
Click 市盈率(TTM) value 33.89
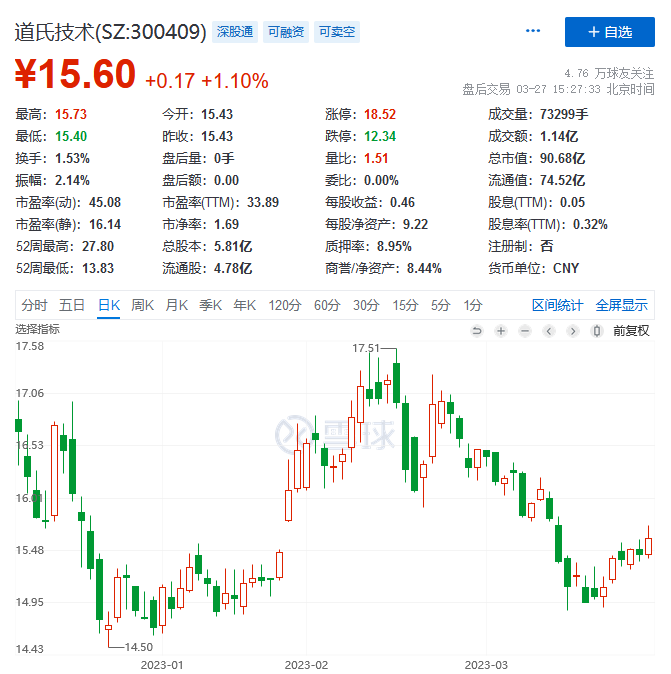(x=263, y=202)
